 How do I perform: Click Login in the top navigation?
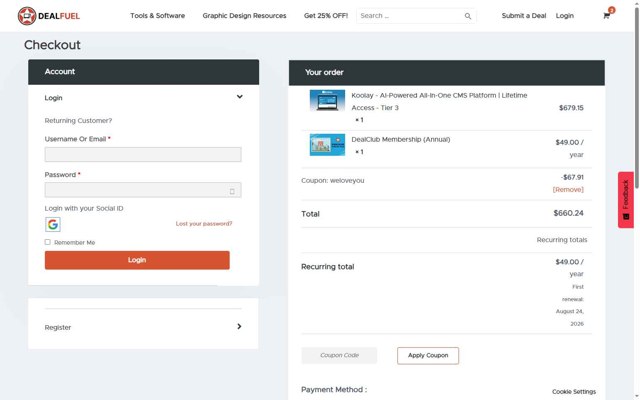[564, 16]
